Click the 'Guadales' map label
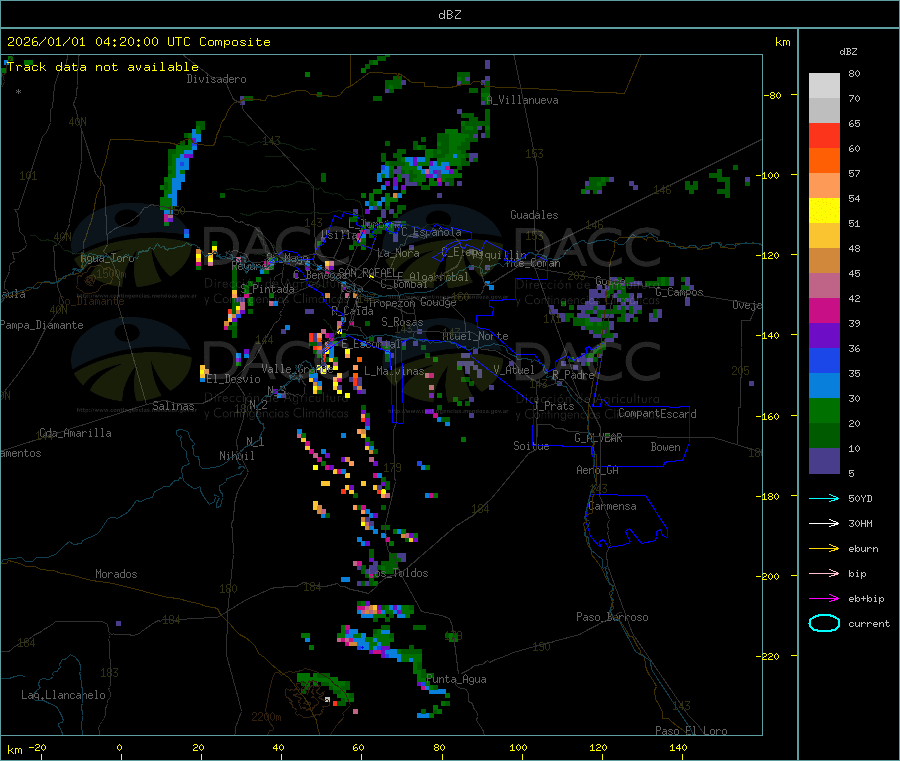900x761 pixels. point(534,215)
